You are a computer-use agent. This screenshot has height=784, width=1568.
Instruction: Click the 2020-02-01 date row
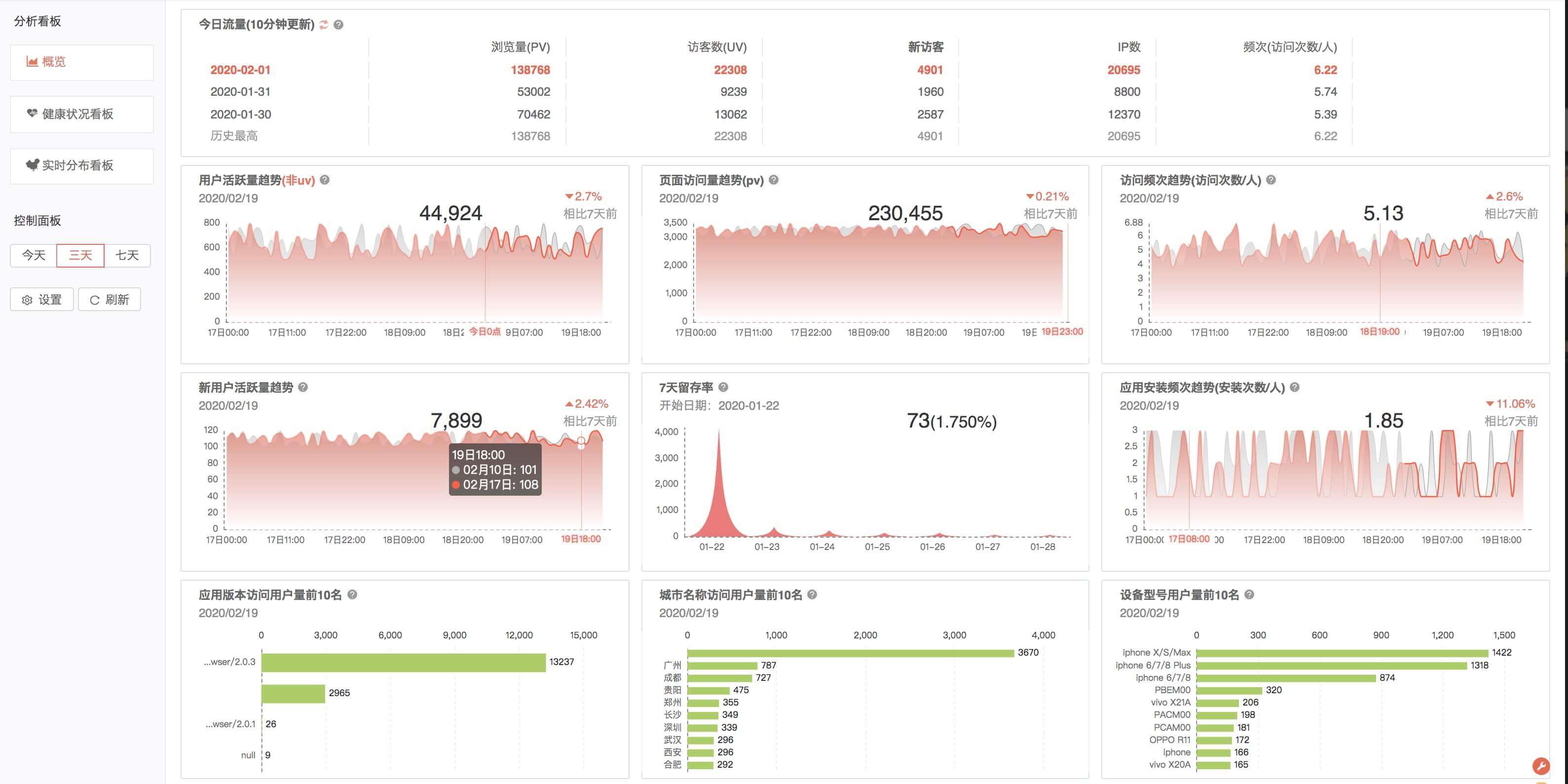coord(240,70)
